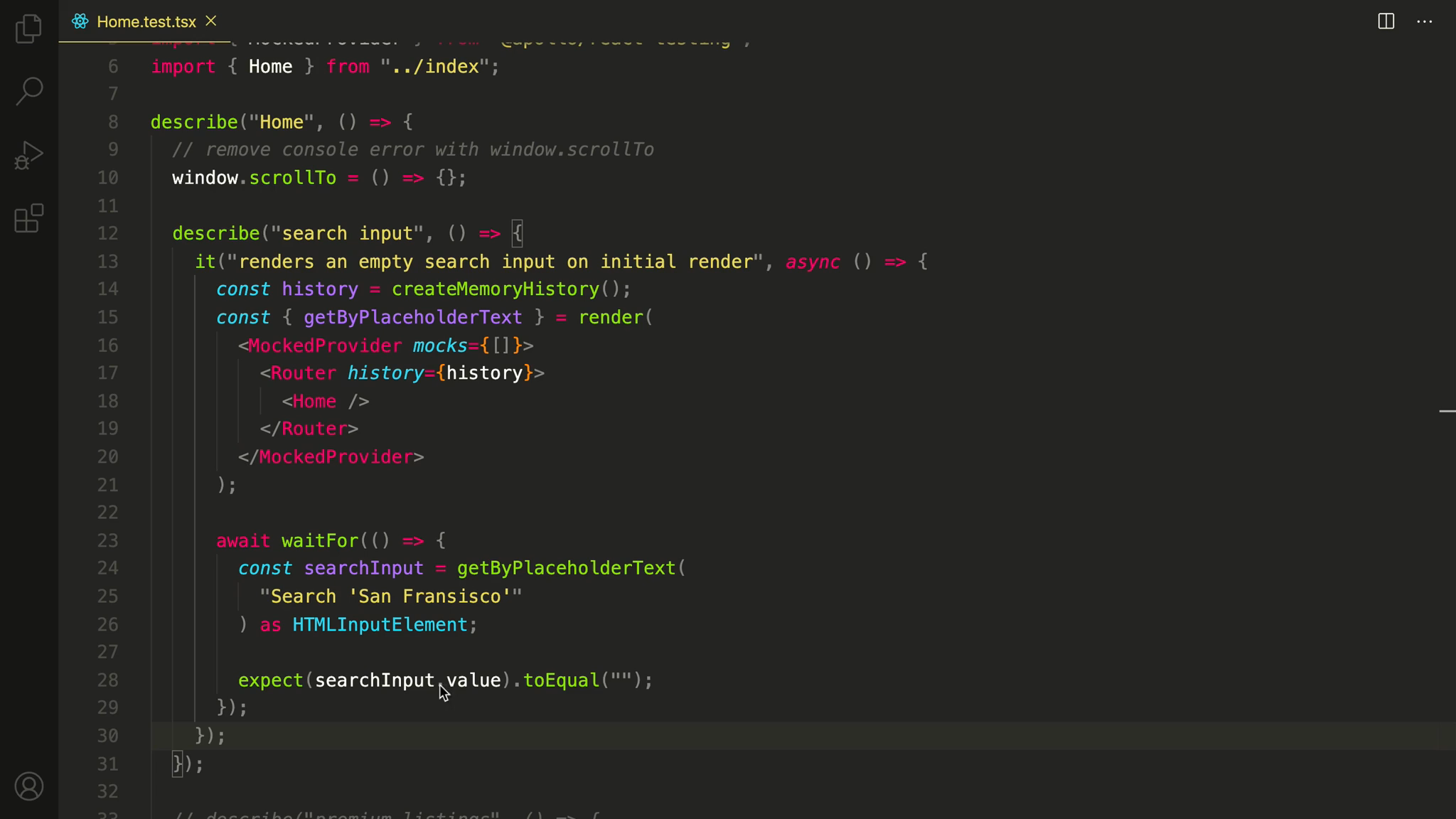Click line number 8 in gutter
Screen dimensions: 1456x819
click(x=113, y=122)
